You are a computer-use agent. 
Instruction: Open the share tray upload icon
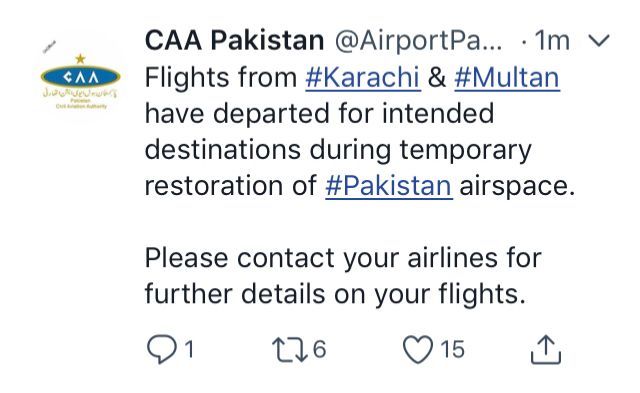[546, 349]
